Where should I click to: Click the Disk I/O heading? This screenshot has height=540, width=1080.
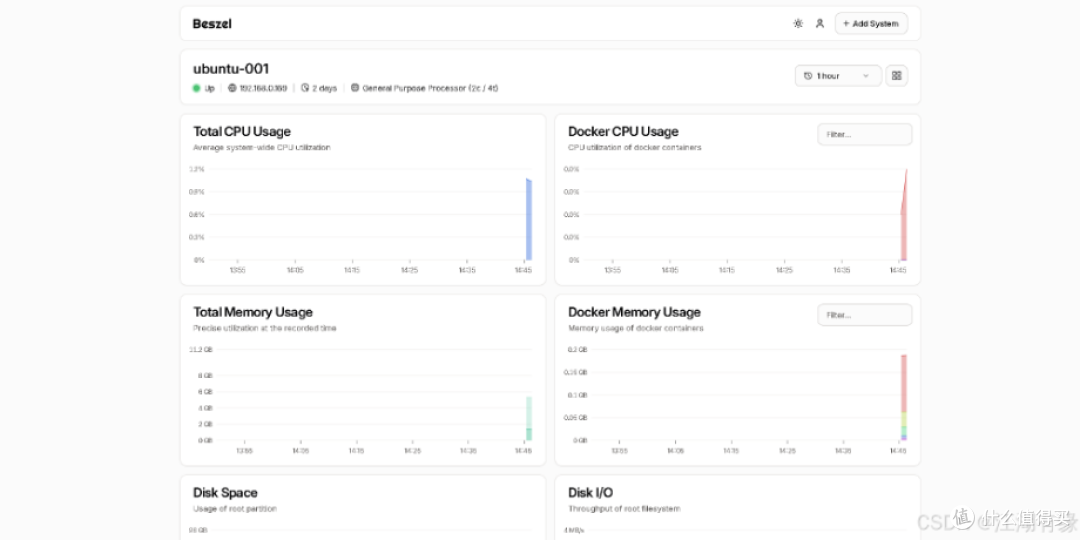pos(590,492)
